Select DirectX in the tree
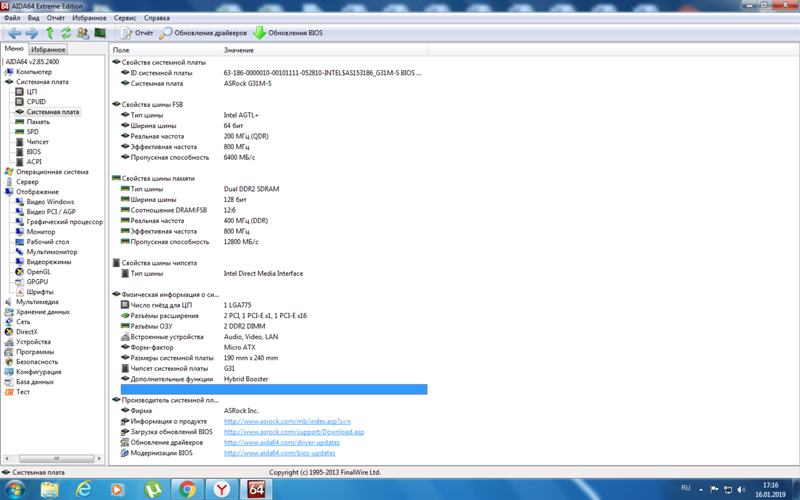The height and width of the screenshot is (500, 800). (27, 332)
